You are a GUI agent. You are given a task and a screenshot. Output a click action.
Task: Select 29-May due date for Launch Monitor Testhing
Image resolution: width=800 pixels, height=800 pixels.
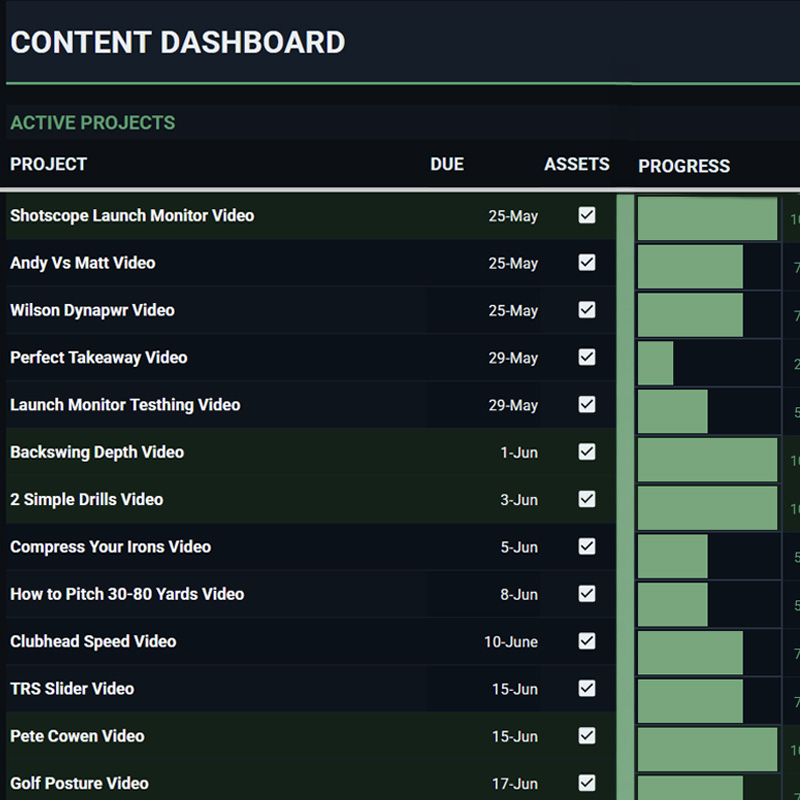pyautogui.click(x=513, y=406)
